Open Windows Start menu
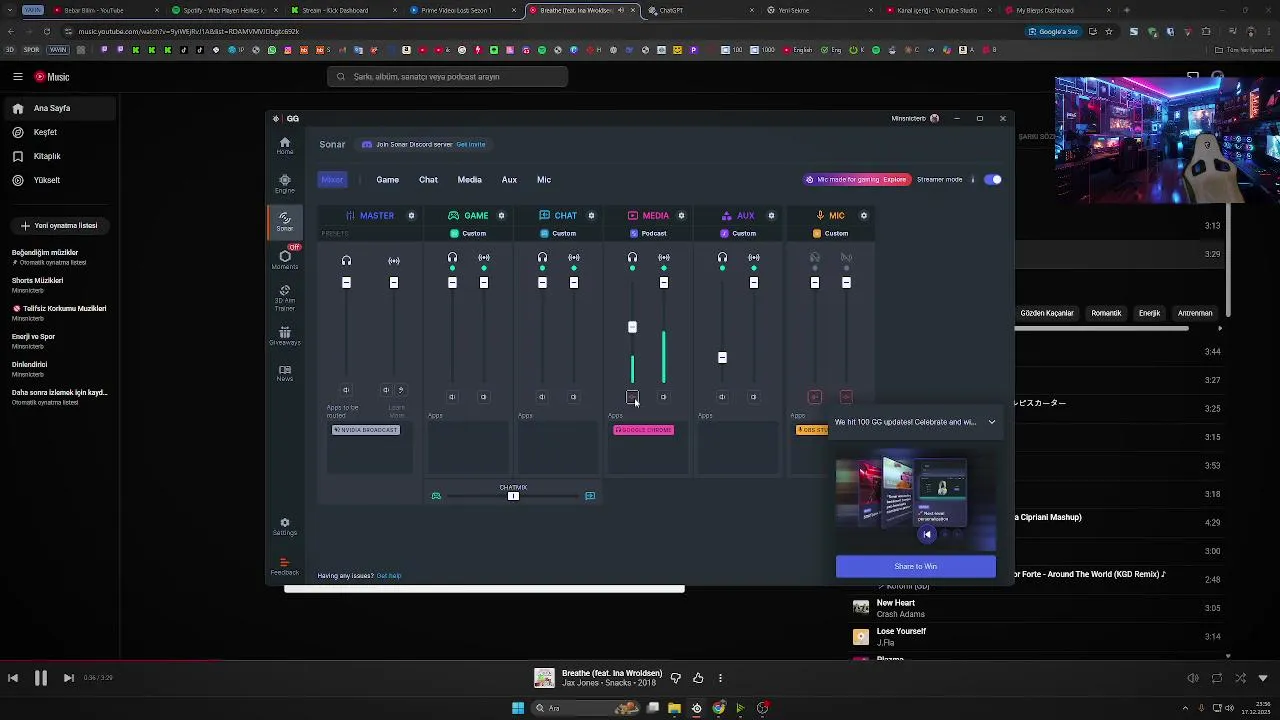1280x720 pixels. click(518, 708)
